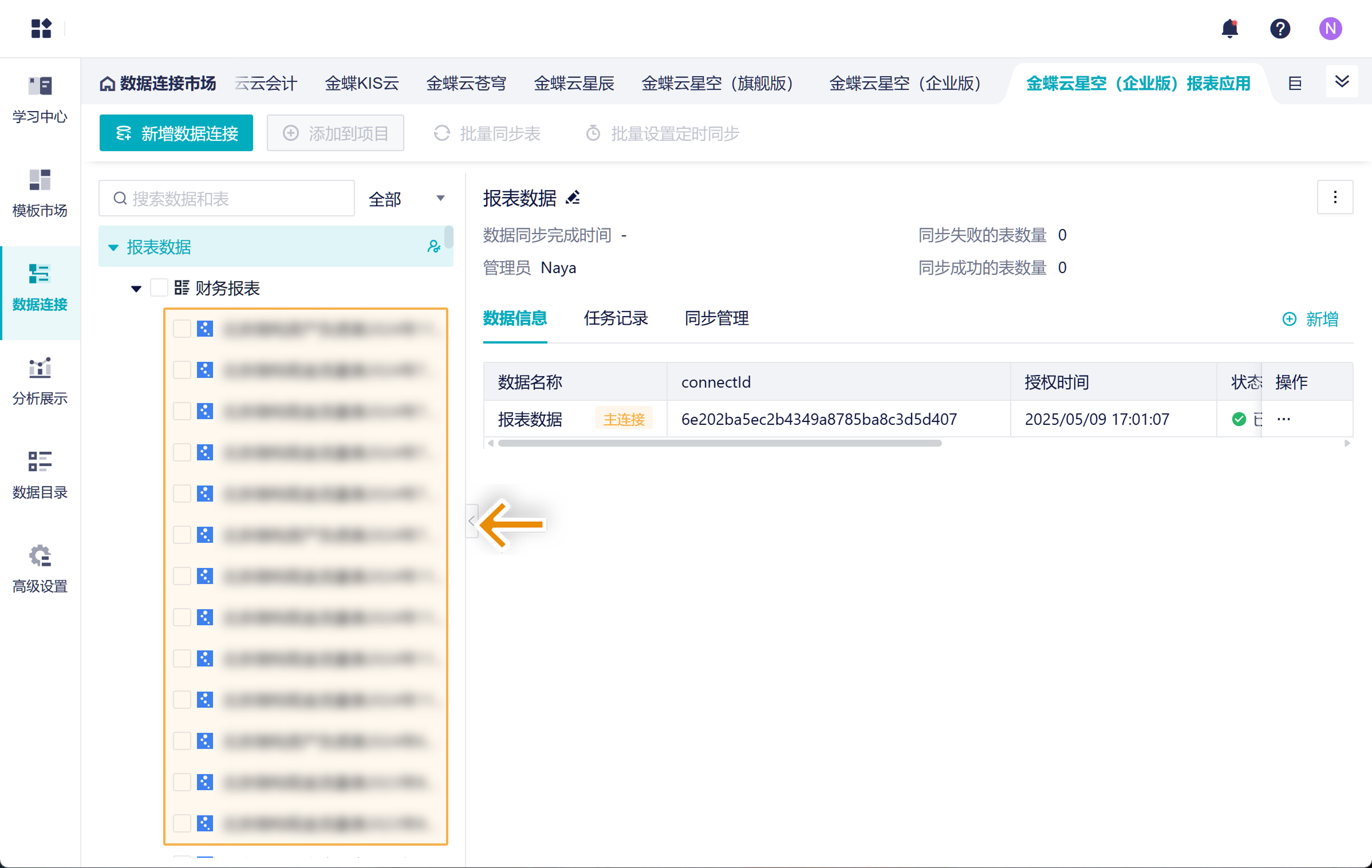Click the 添加到项目 button

(336, 133)
